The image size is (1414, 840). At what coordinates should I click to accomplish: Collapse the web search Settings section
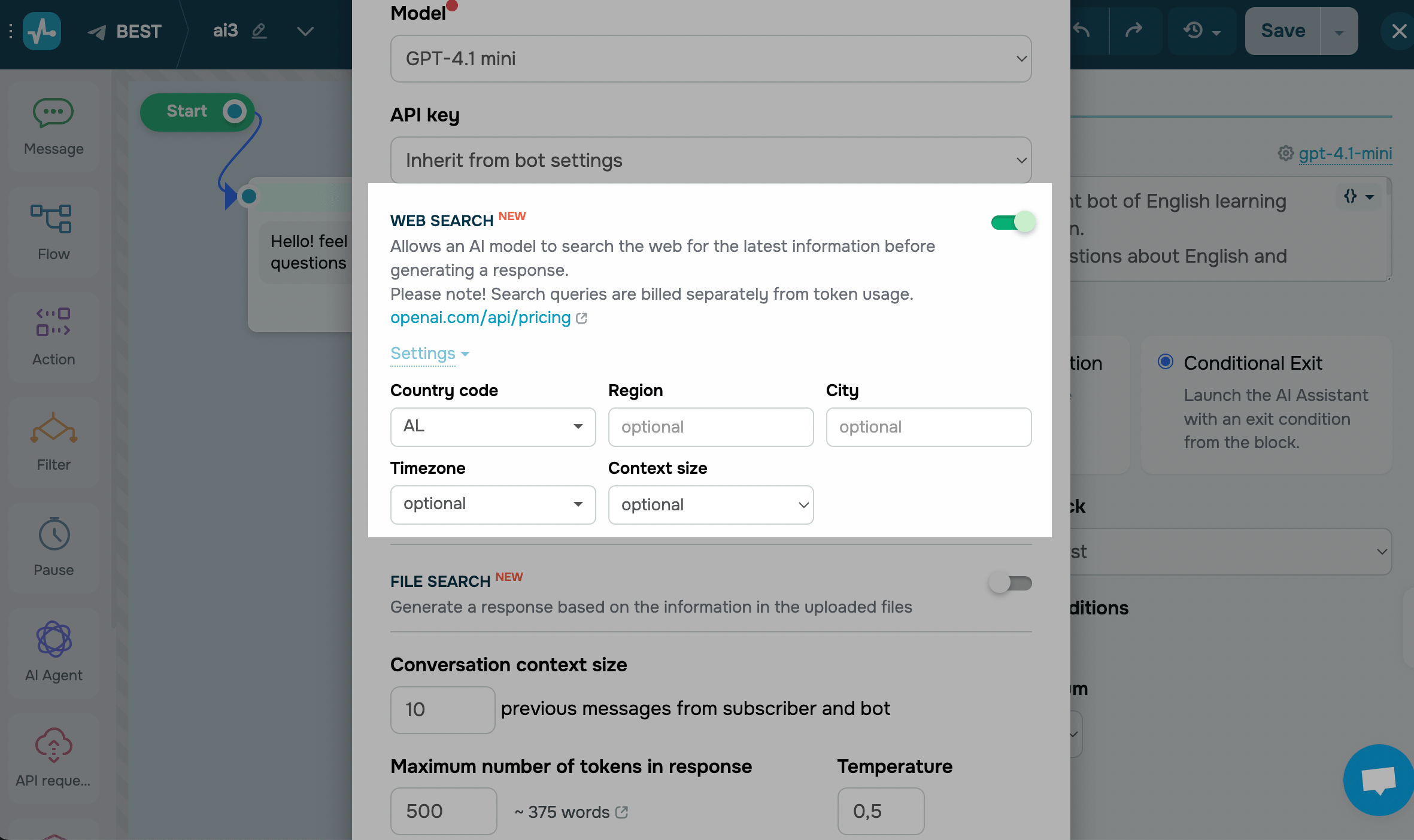[x=429, y=354]
